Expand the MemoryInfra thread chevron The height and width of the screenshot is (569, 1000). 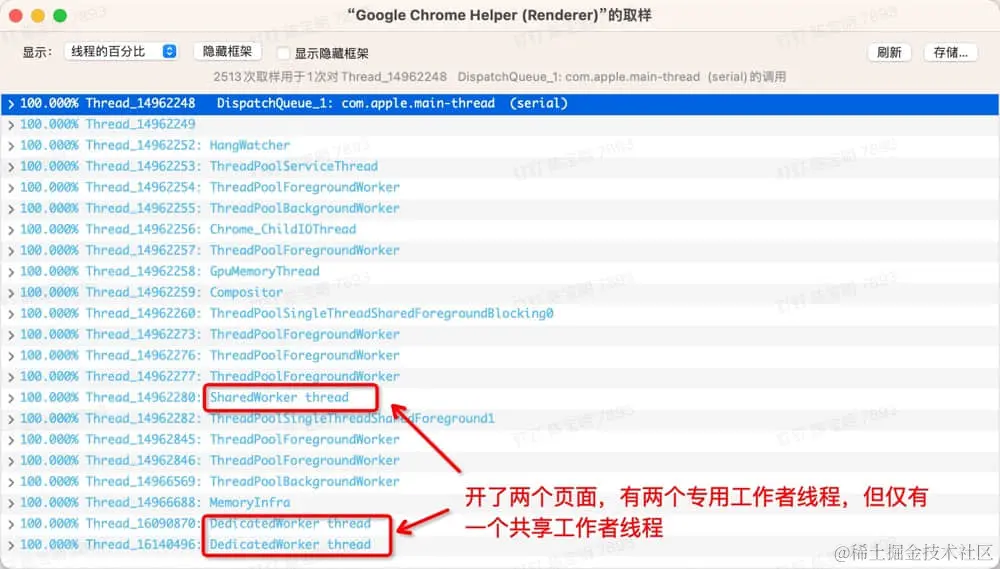click(11, 504)
